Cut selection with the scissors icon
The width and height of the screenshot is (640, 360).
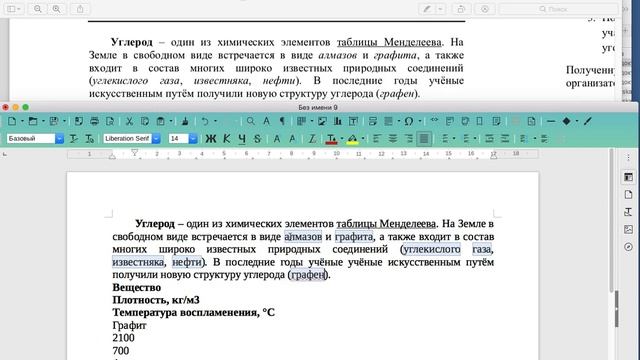click(129, 121)
